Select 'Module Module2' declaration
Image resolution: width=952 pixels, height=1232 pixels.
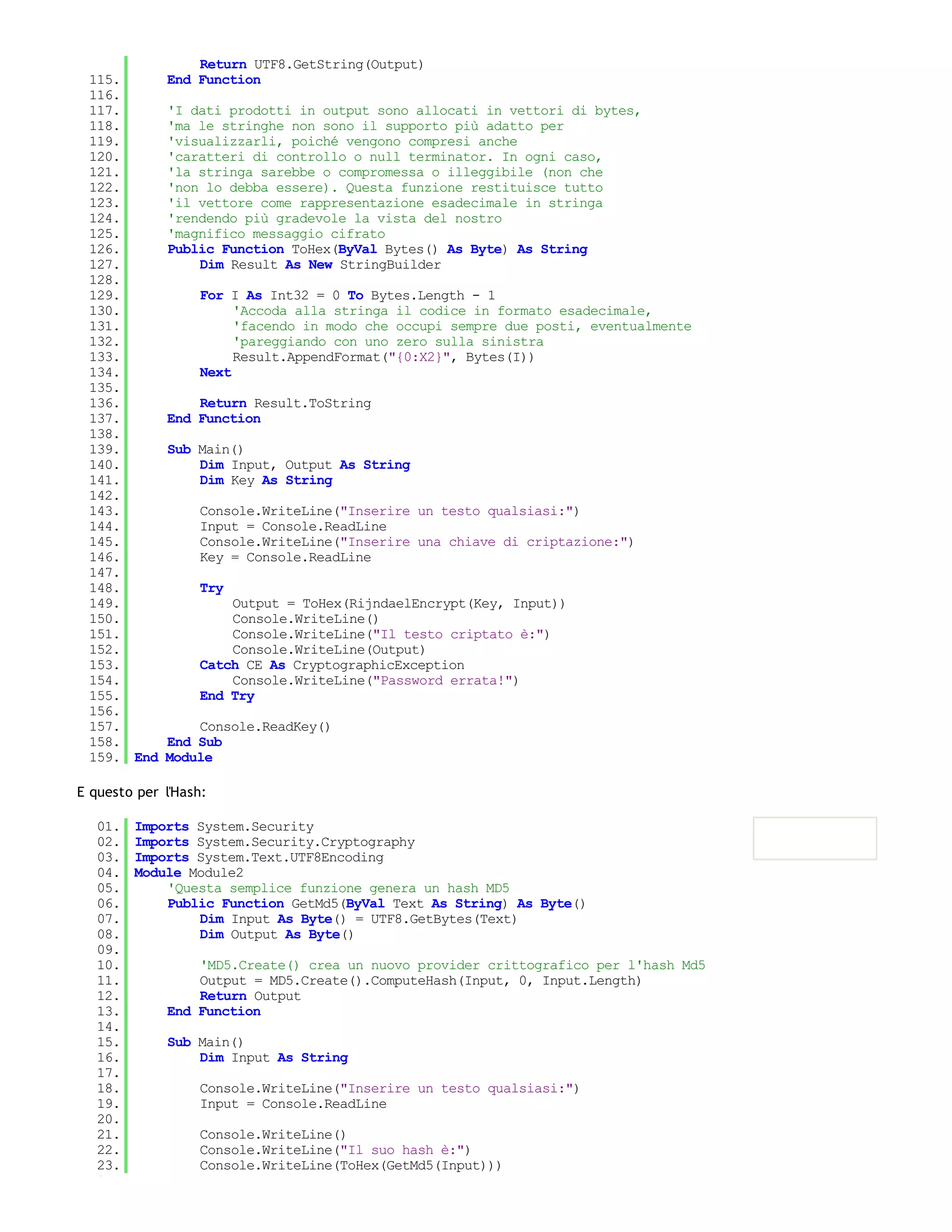188,873
